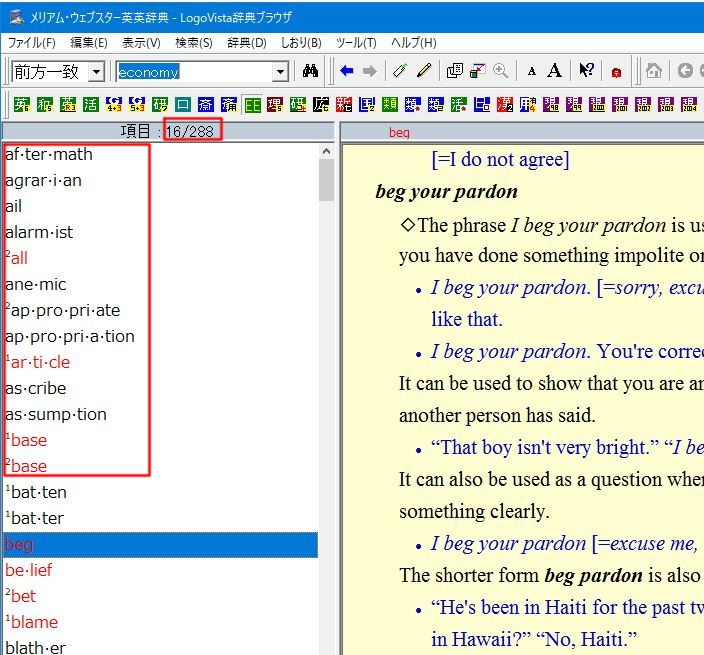Go back with the blue left arrow
Screen dimensions: 704x655
[347, 71]
